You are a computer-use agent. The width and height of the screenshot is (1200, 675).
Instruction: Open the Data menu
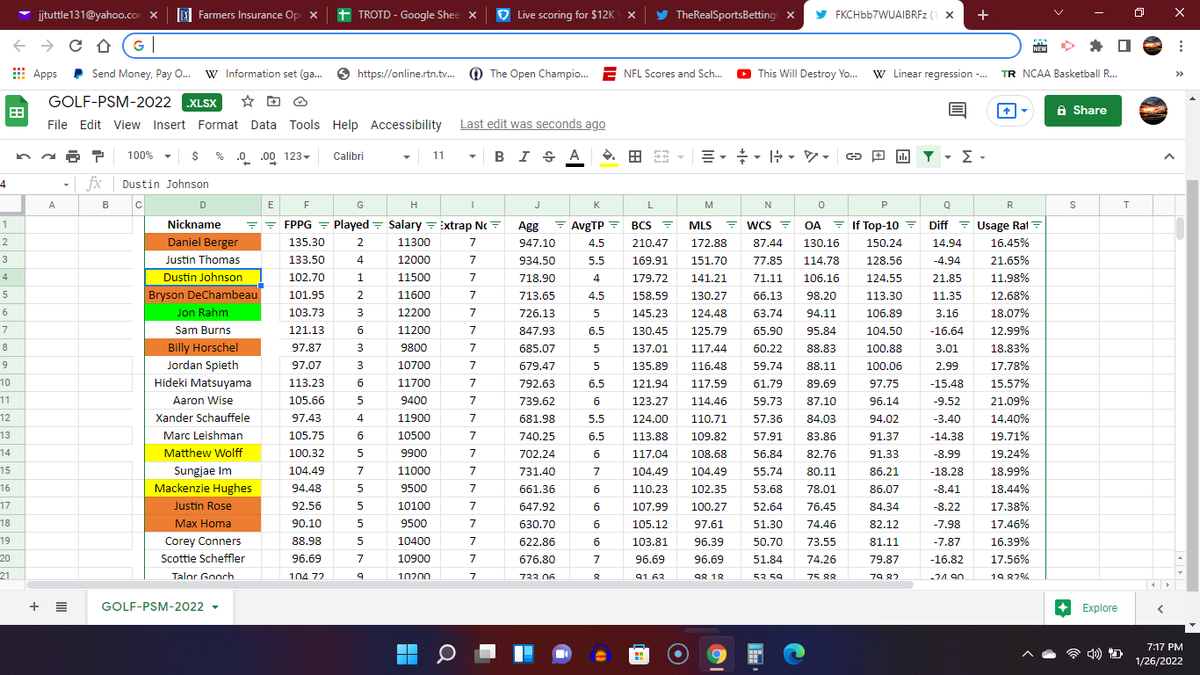coord(264,125)
